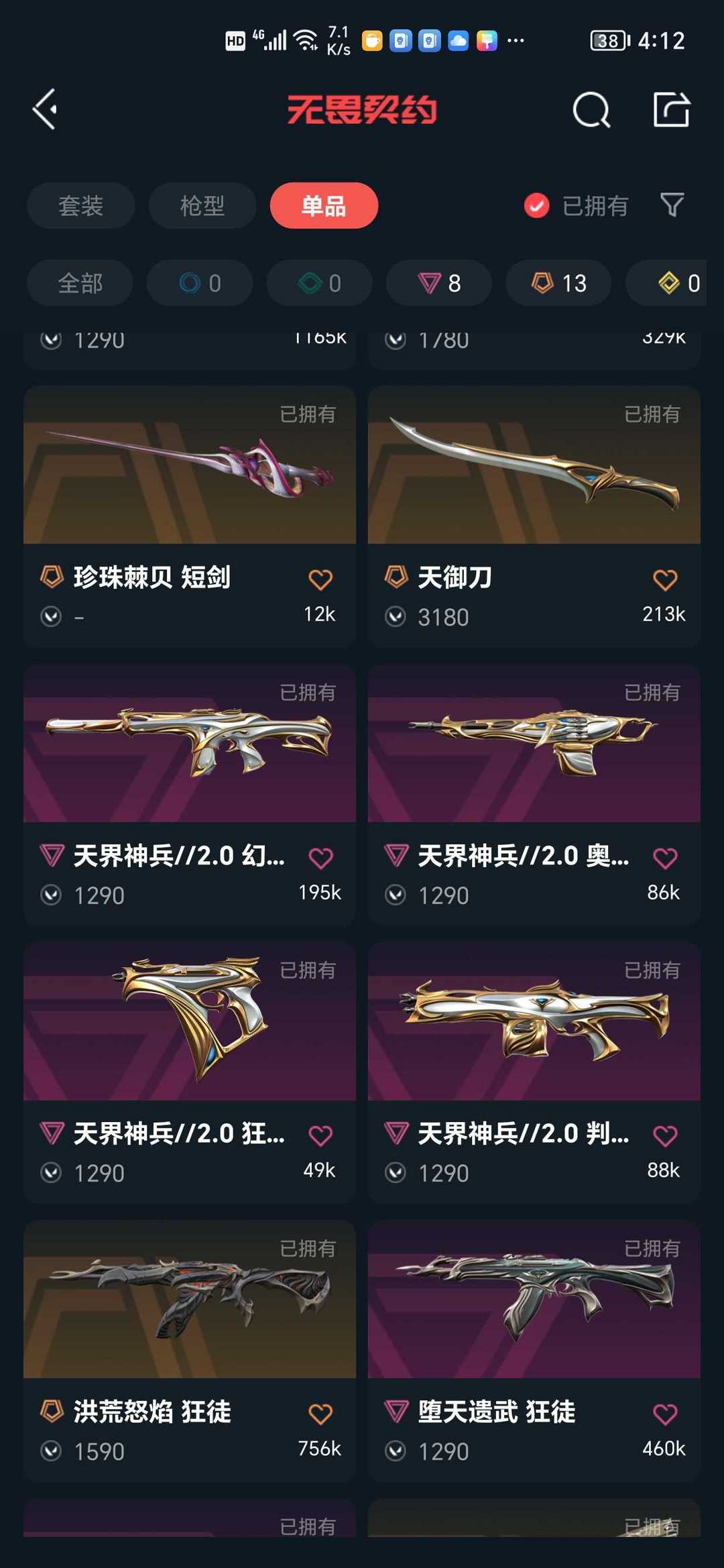
Task: Like the 珍珠棘贝 短剑 heart icon
Action: 320,579
